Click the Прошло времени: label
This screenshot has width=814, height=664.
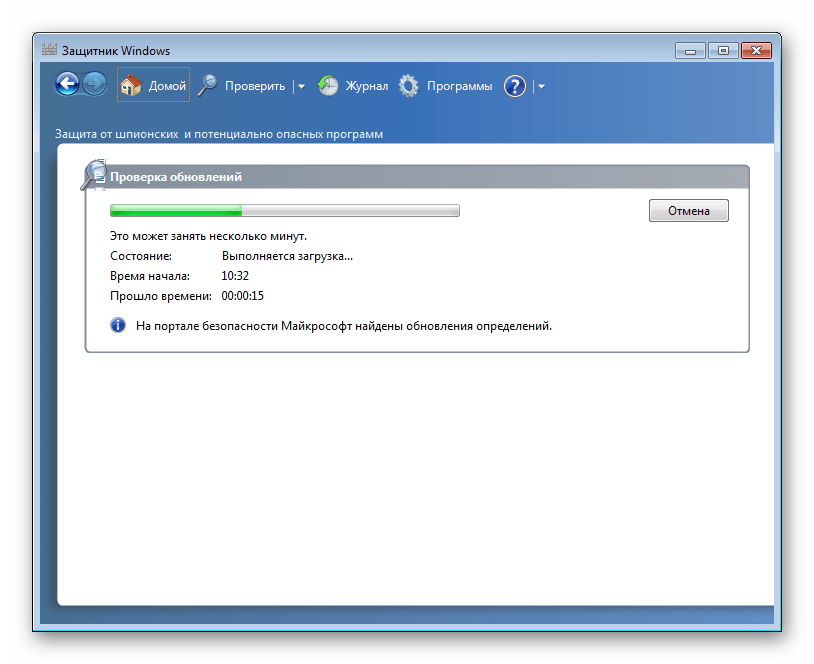(x=160, y=296)
